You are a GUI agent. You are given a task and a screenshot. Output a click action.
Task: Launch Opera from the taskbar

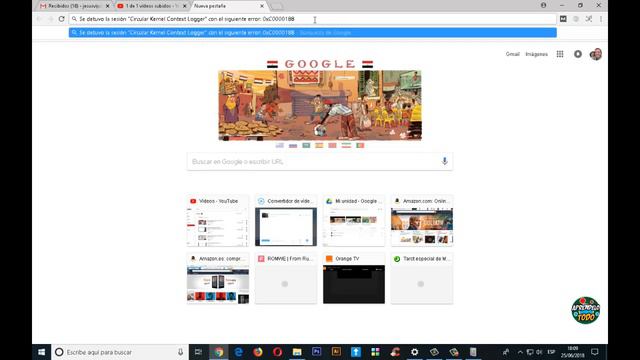[278, 352]
